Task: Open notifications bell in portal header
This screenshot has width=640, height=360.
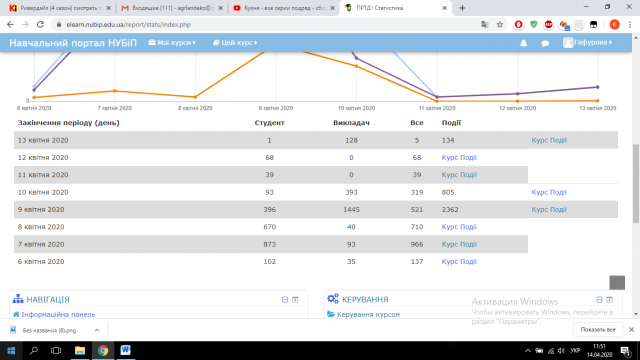Action: click(x=524, y=43)
